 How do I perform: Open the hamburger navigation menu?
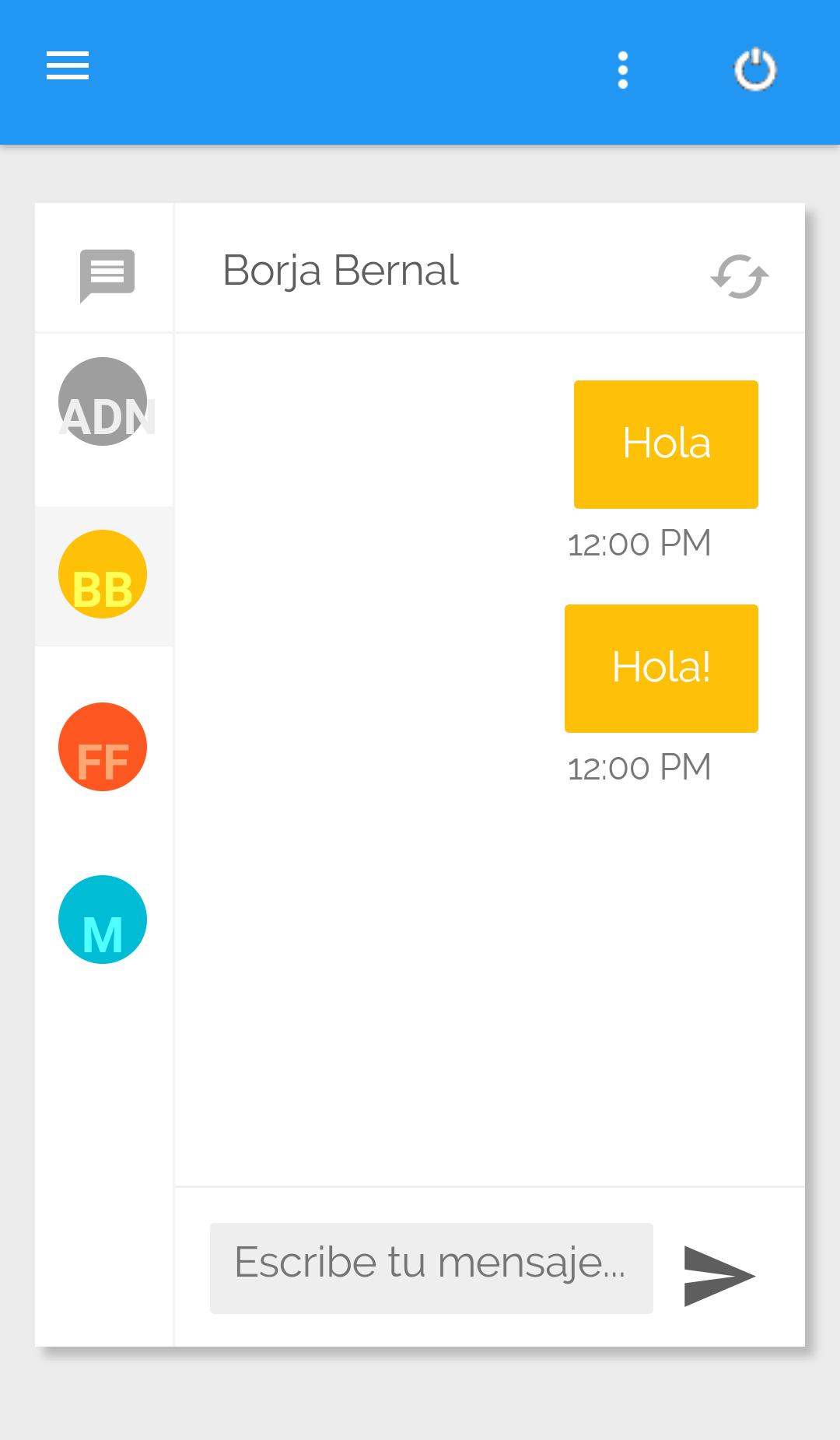click(68, 65)
